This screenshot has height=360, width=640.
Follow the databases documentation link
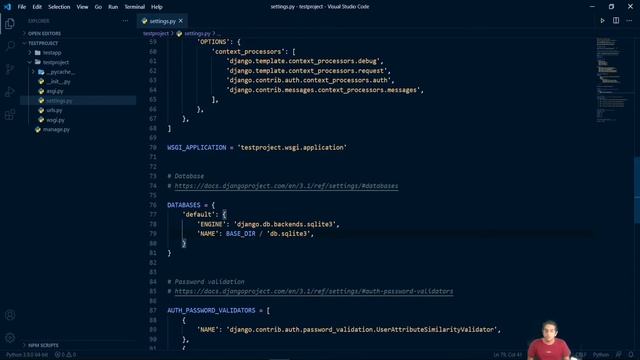click(x=286, y=186)
